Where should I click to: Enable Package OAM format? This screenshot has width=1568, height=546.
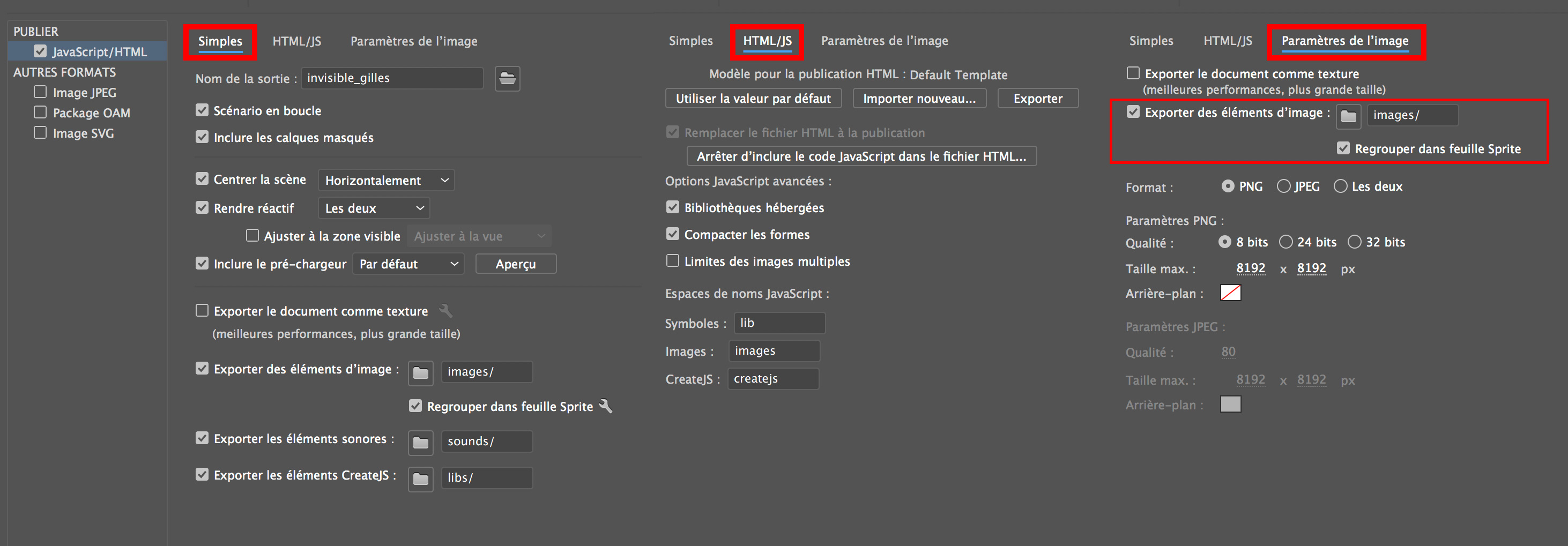40,112
